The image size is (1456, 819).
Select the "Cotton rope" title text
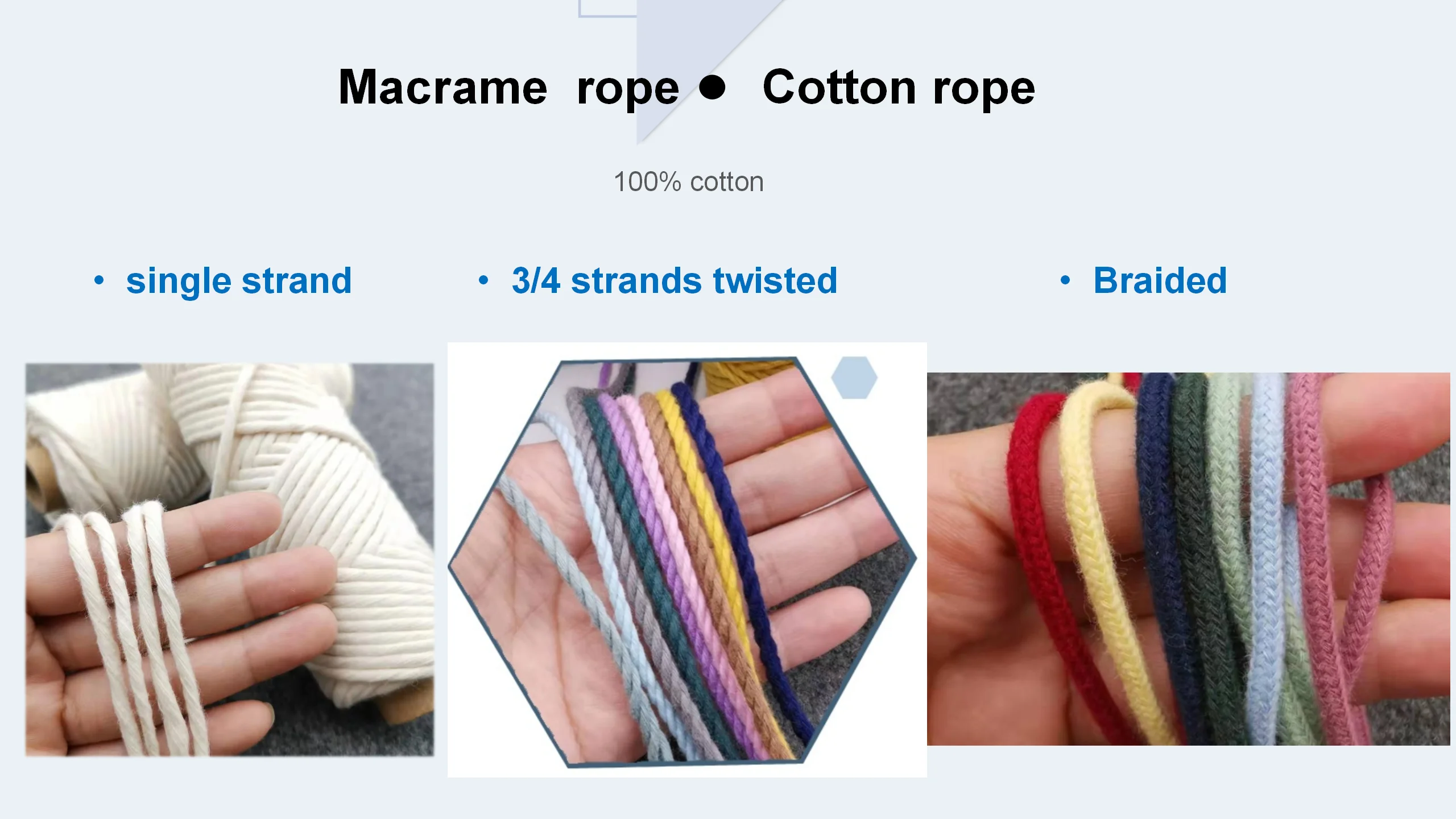[898, 88]
